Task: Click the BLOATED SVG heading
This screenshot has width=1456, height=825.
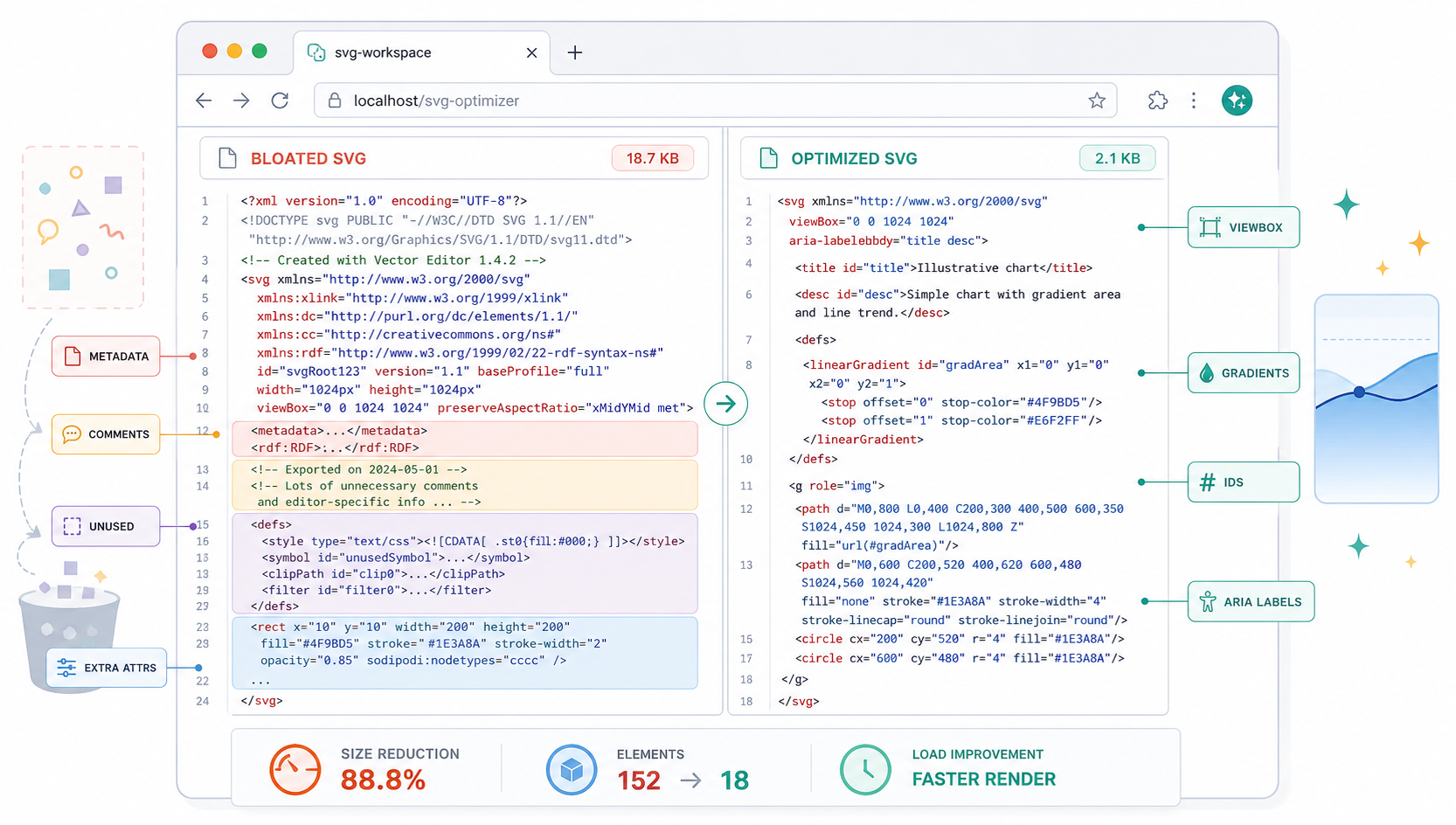Action: 309,159
